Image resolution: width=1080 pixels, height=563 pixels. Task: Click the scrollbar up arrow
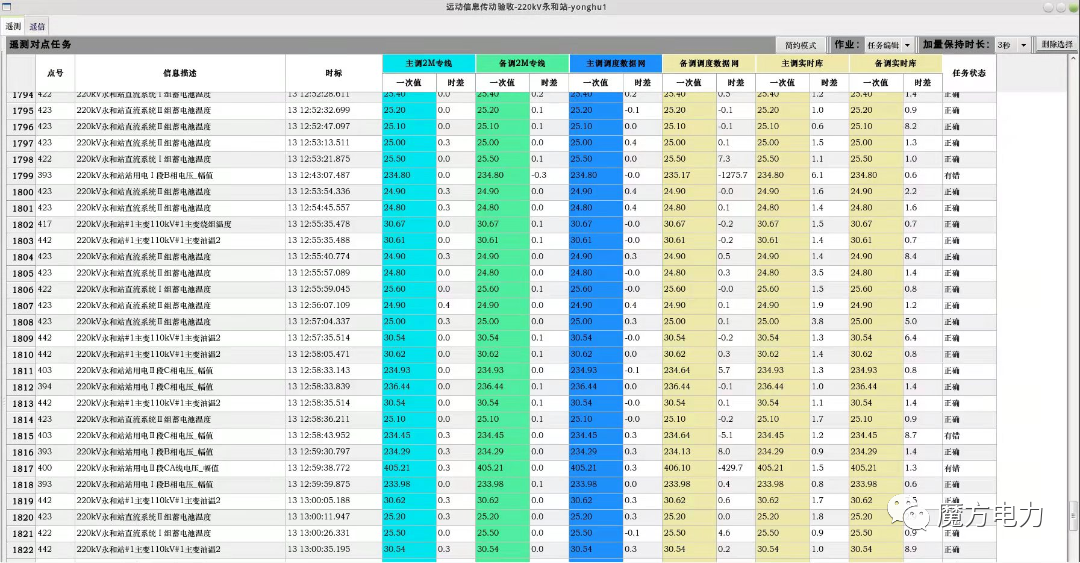(x=1072, y=59)
